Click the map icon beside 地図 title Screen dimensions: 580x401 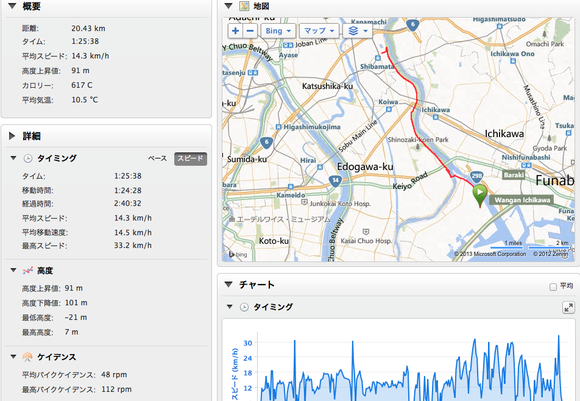click(244, 6)
